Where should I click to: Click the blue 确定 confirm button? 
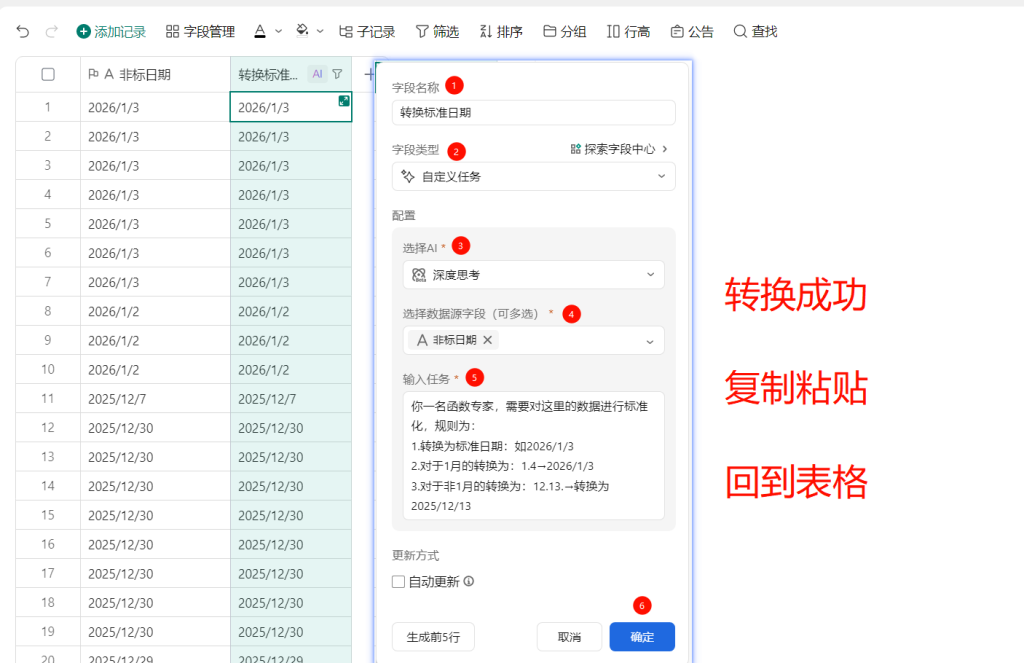coord(642,637)
